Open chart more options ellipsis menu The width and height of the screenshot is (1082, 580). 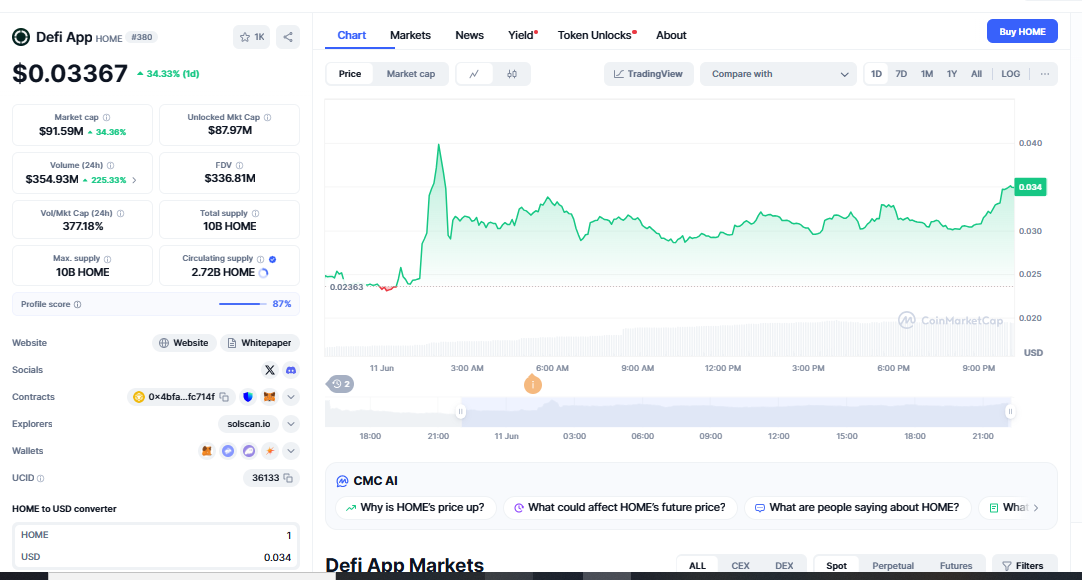pos(1045,74)
